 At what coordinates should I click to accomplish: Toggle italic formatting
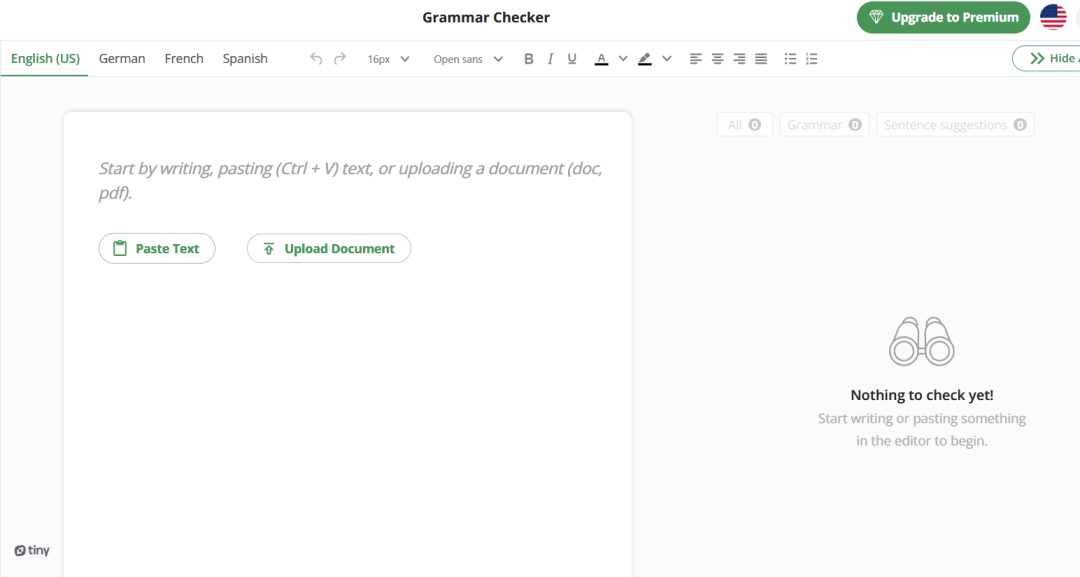pos(550,59)
